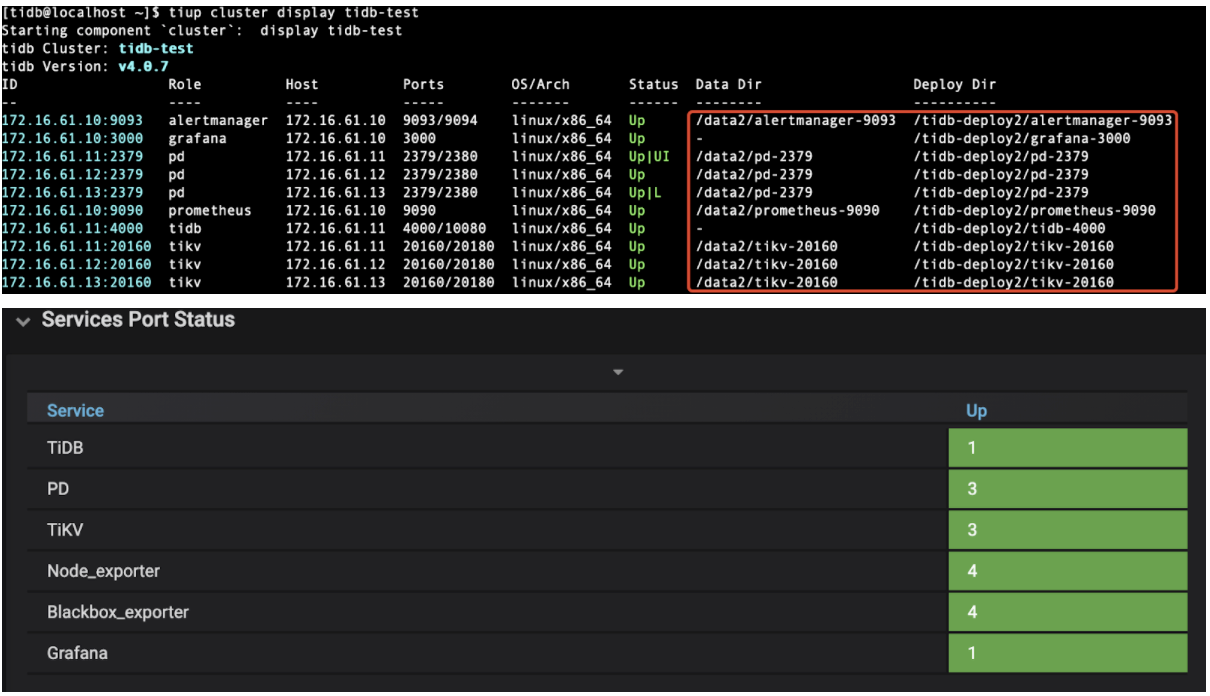Click the prometheus role text
The width and height of the screenshot is (1210, 696).
[x=210, y=210]
